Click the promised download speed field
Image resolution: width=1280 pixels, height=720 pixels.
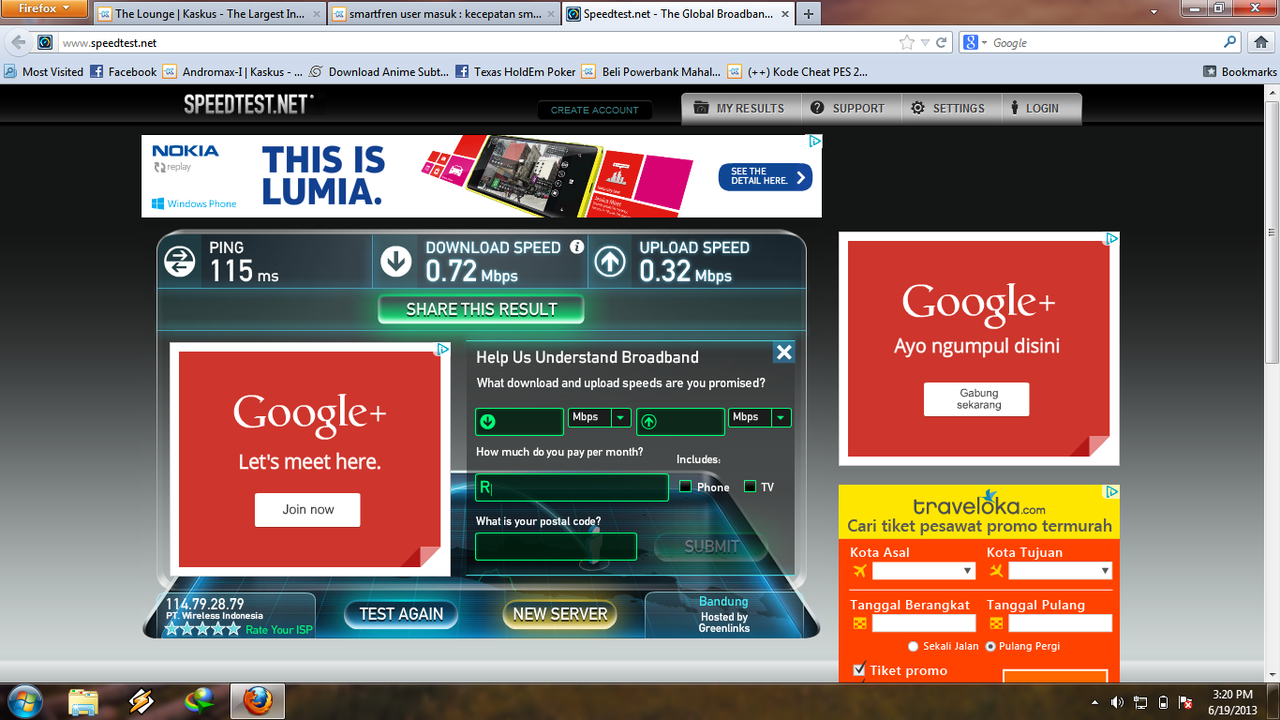click(x=519, y=421)
